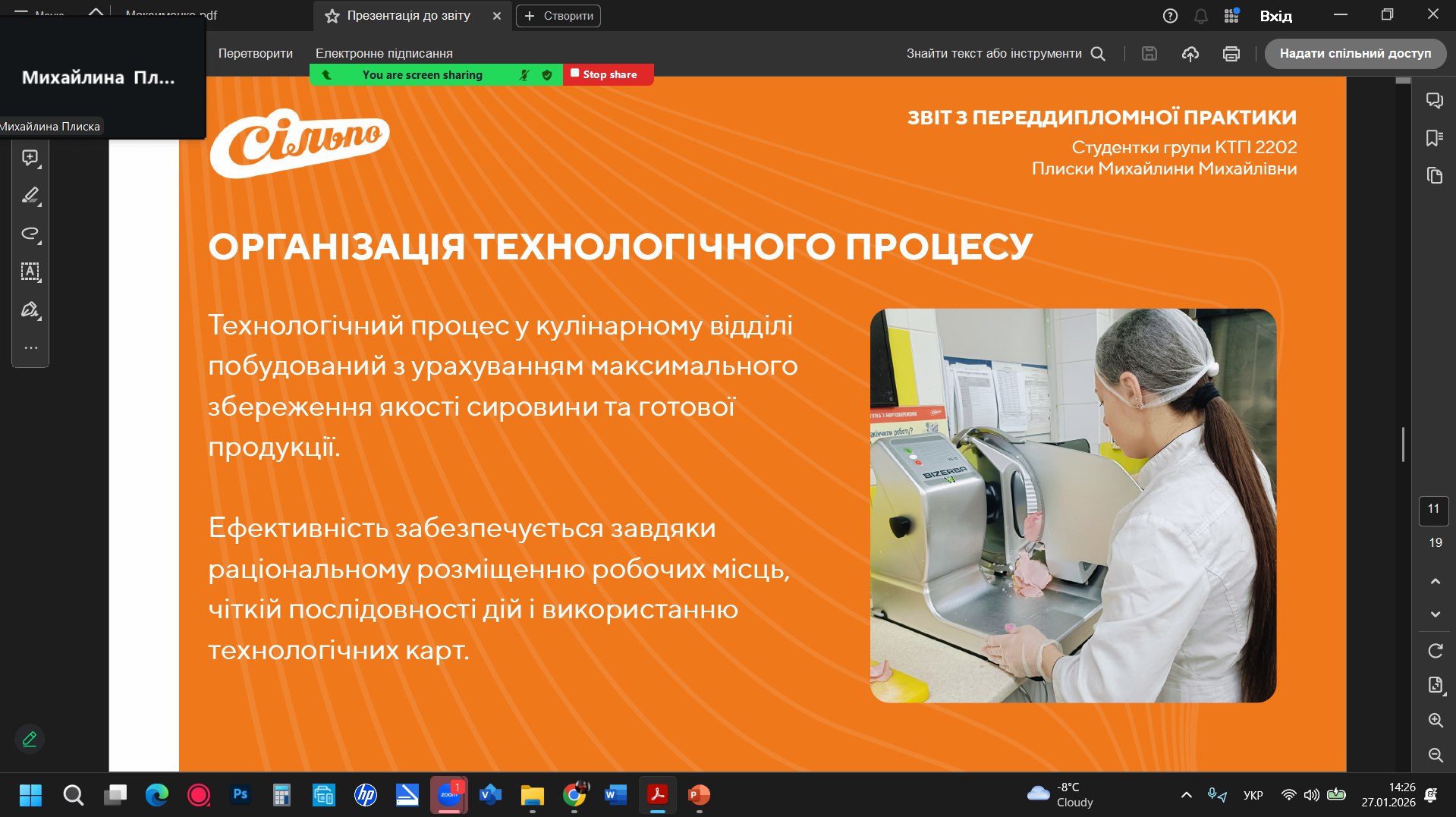Expand hidden system tray icons
The image size is (1456, 817).
click(x=1186, y=795)
